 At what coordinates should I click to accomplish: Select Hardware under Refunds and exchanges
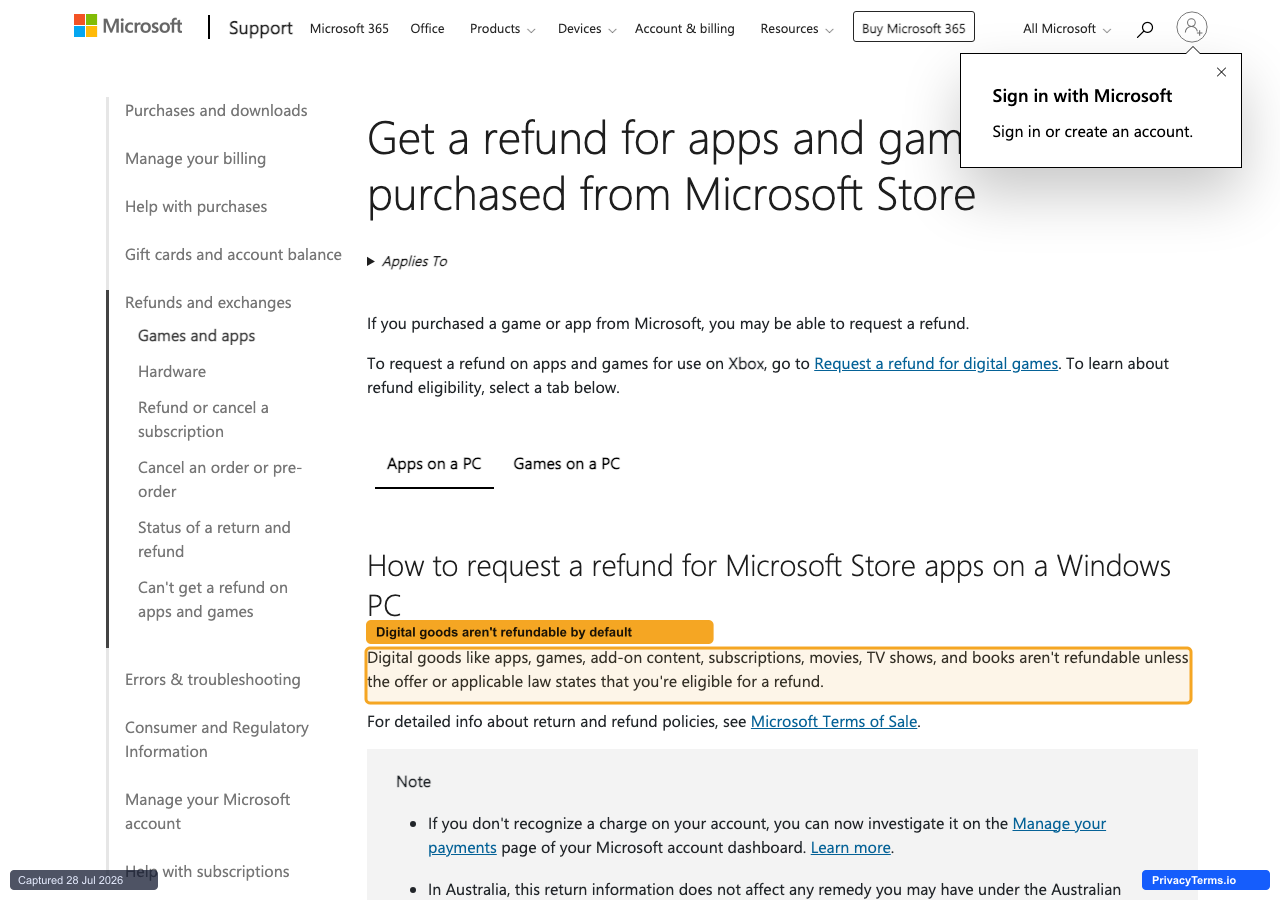point(172,372)
